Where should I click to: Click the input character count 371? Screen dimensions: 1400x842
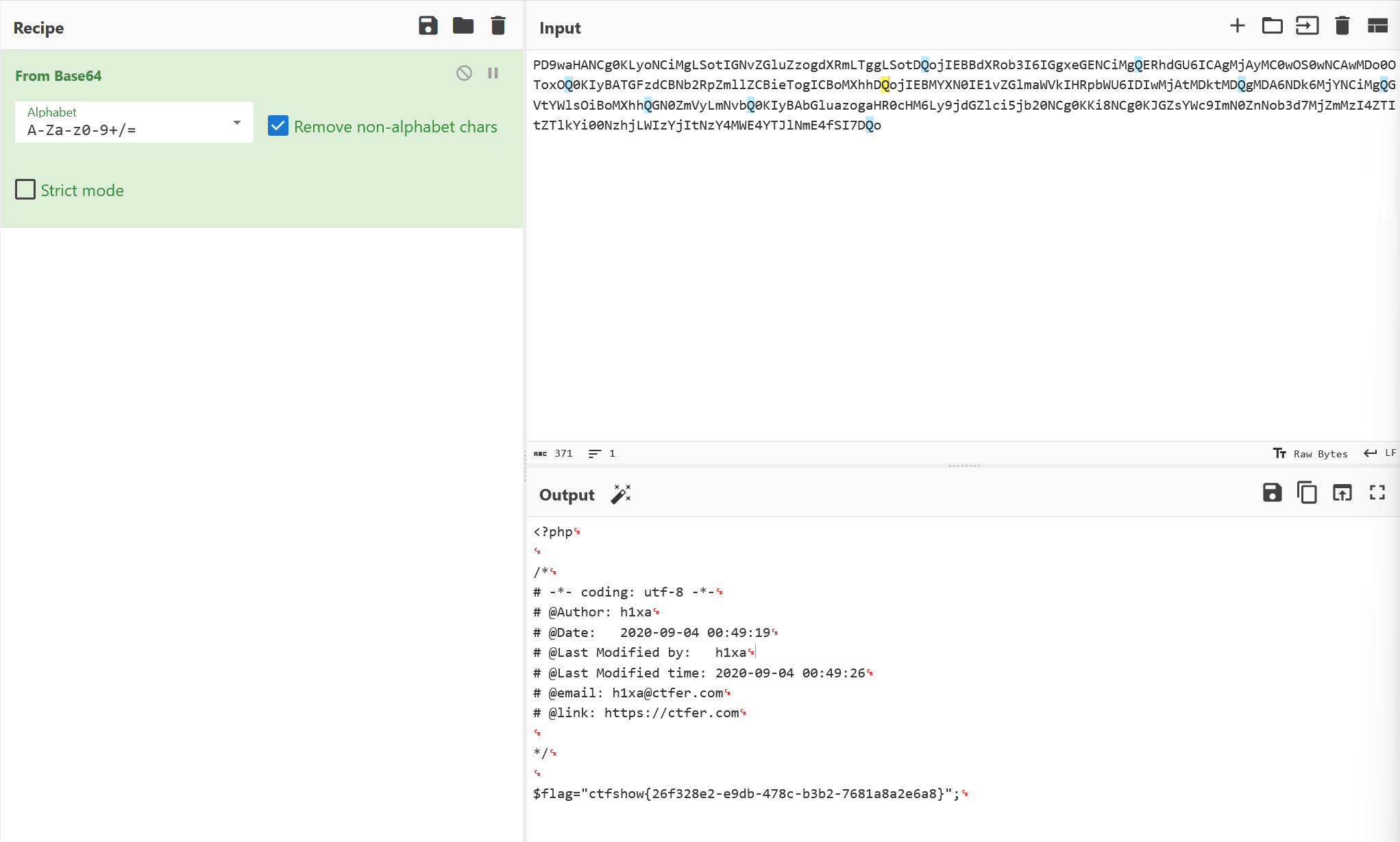[553, 453]
